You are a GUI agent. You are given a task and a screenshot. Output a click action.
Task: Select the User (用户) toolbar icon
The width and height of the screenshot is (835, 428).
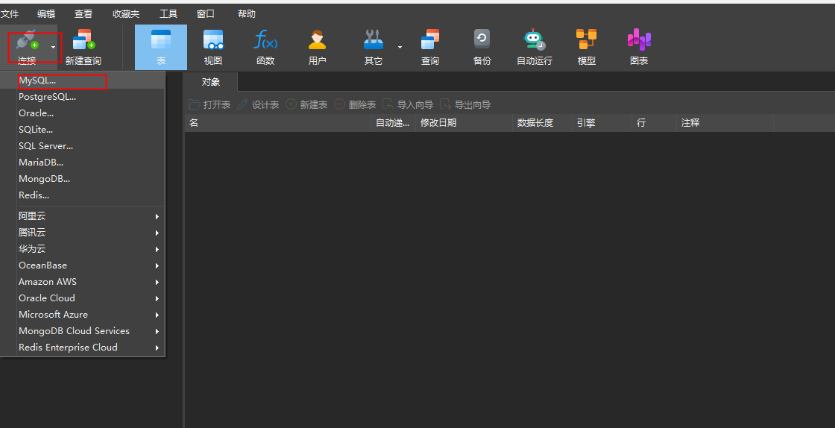(317, 40)
